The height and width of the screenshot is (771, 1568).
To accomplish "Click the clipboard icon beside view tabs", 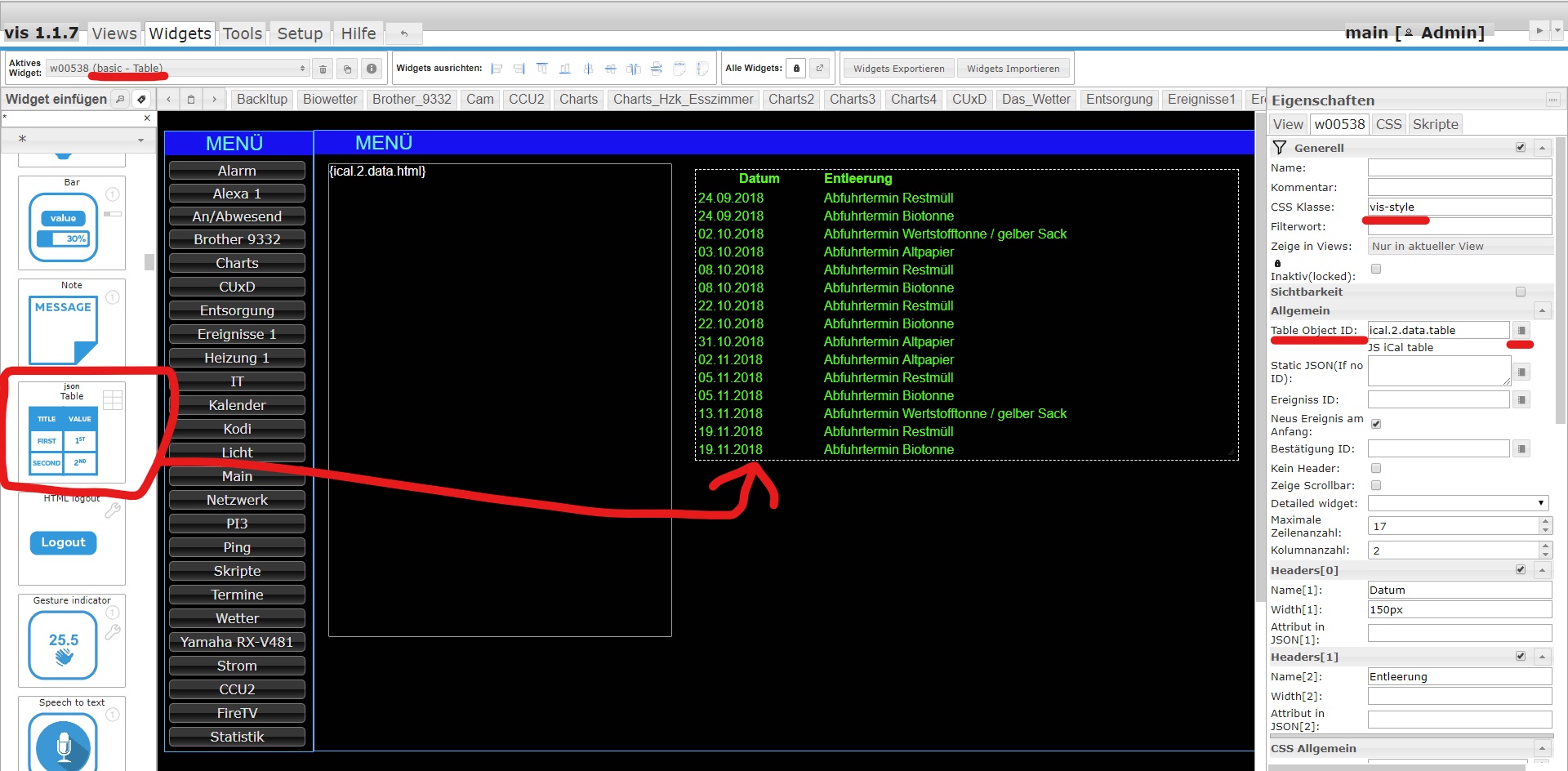I will point(191,99).
